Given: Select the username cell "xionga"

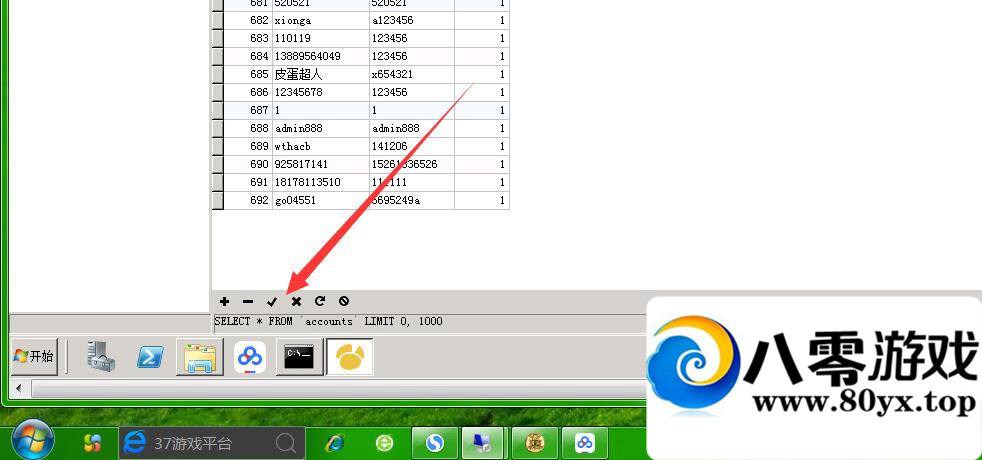Looking at the screenshot, I should (x=321, y=20).
